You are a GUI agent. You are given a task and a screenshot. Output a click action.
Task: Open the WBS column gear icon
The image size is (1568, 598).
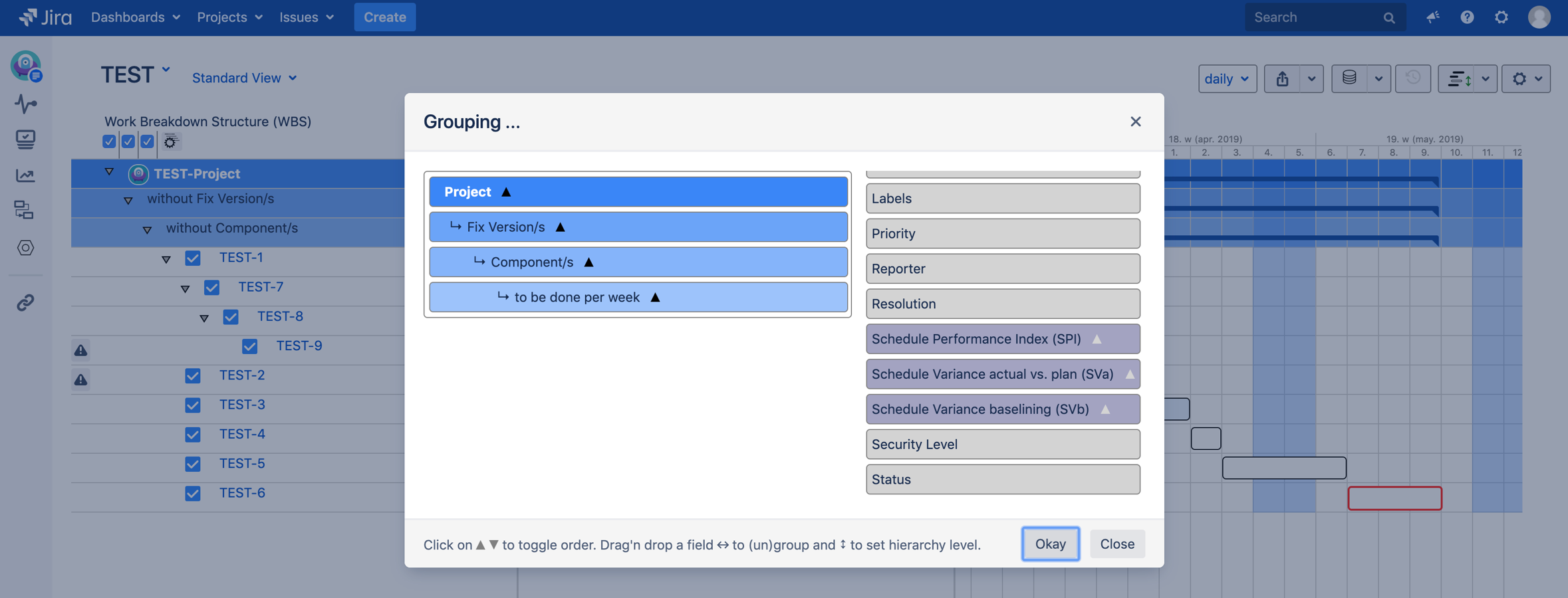click(171, 141)
